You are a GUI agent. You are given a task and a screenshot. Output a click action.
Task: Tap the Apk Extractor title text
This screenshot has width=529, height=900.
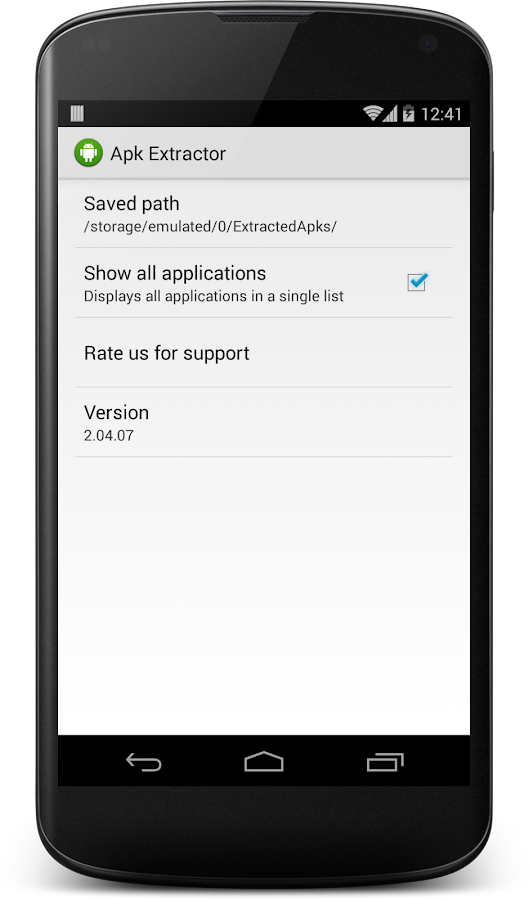click(168, 154)
